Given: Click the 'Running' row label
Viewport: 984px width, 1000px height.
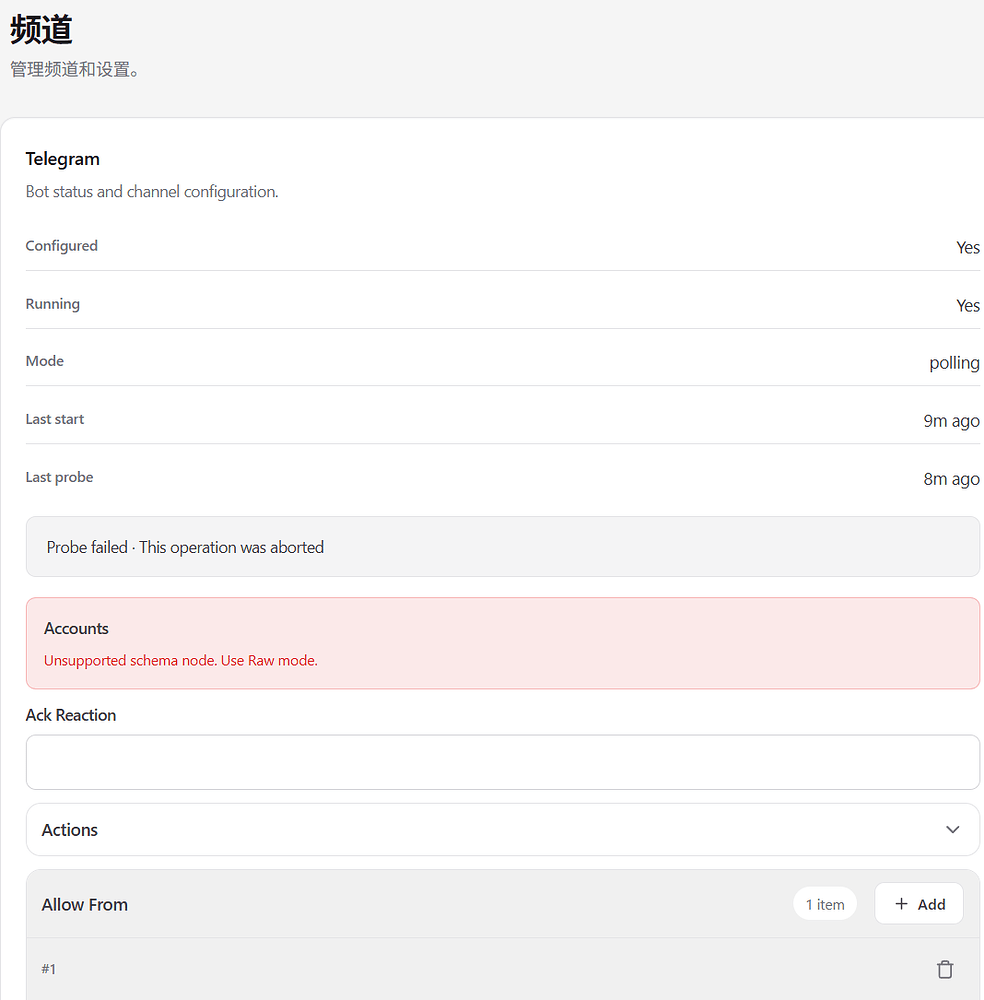Looking at the screenshot, I should pos(53,304).
